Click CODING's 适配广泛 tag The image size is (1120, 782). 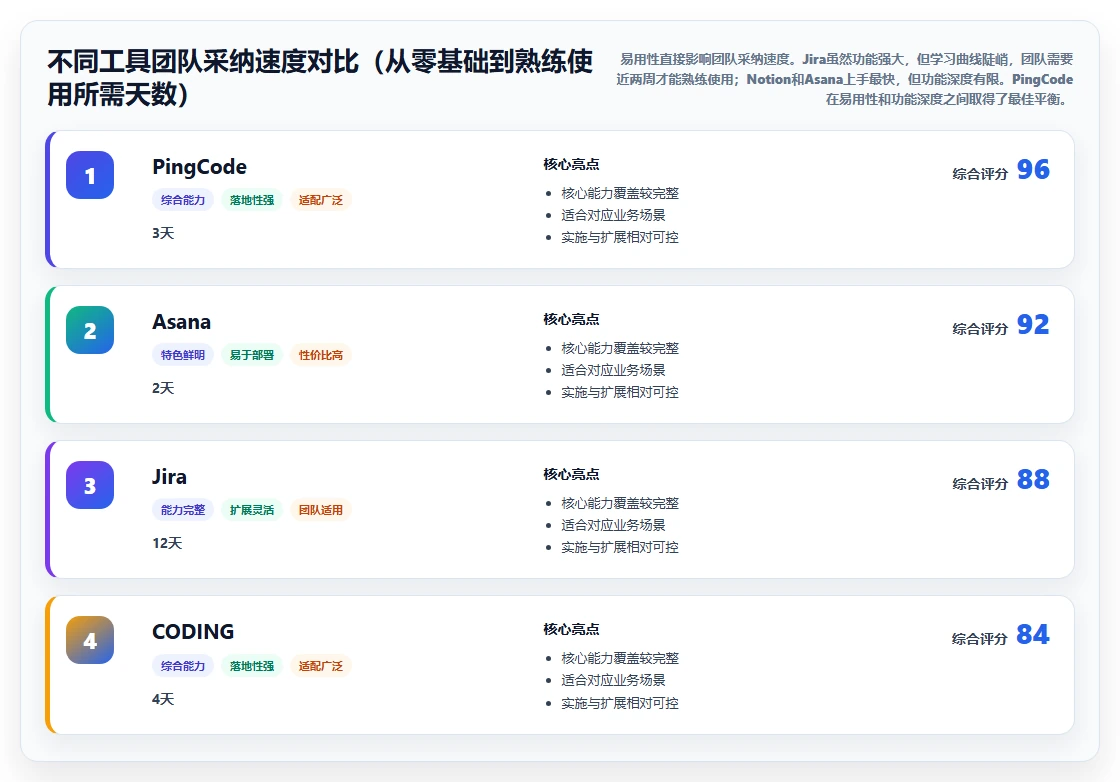(x=321, y=666)
